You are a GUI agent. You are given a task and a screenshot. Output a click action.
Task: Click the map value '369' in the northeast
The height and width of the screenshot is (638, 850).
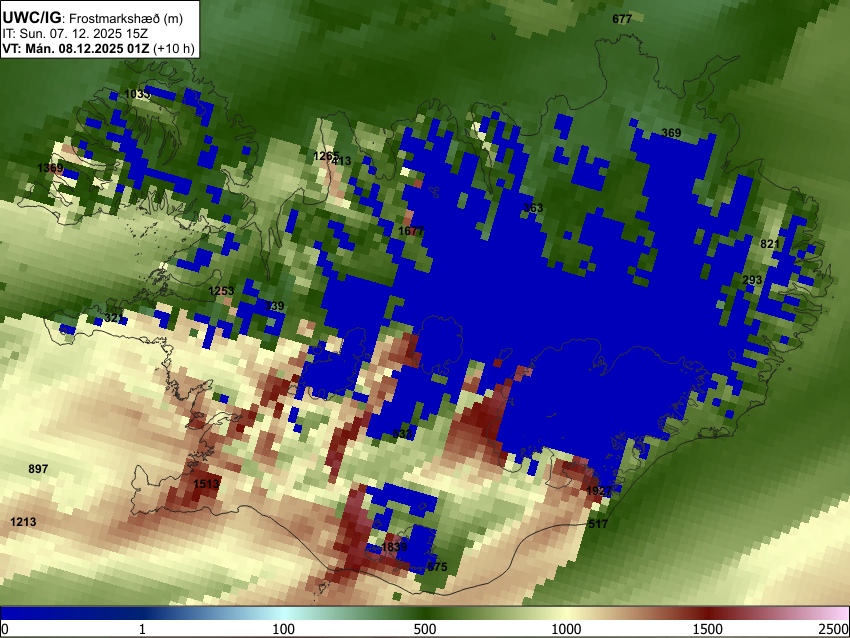pos(671,133)
